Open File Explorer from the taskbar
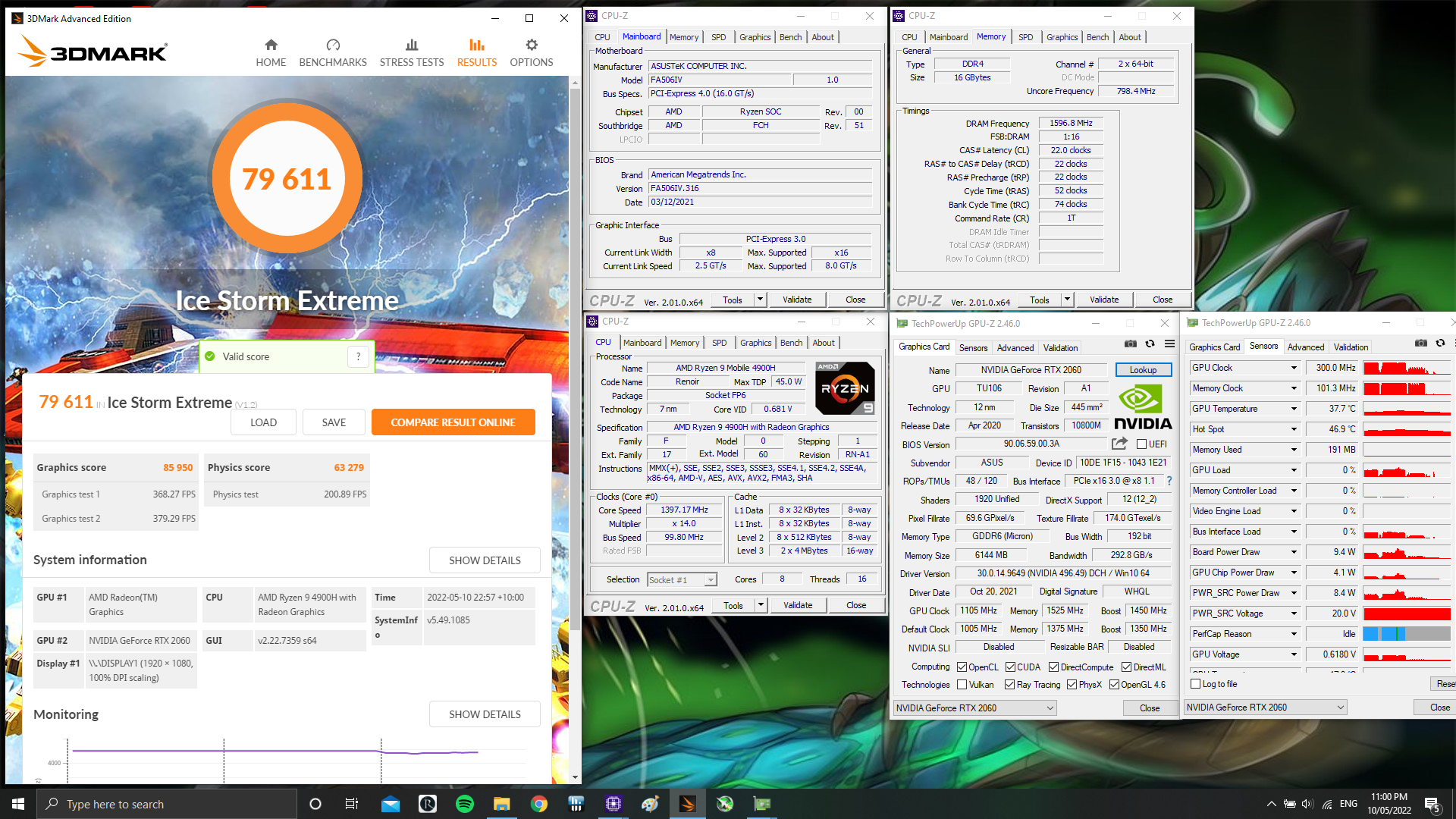This screenshot has width=1456, height=819. tap(502, 804)
